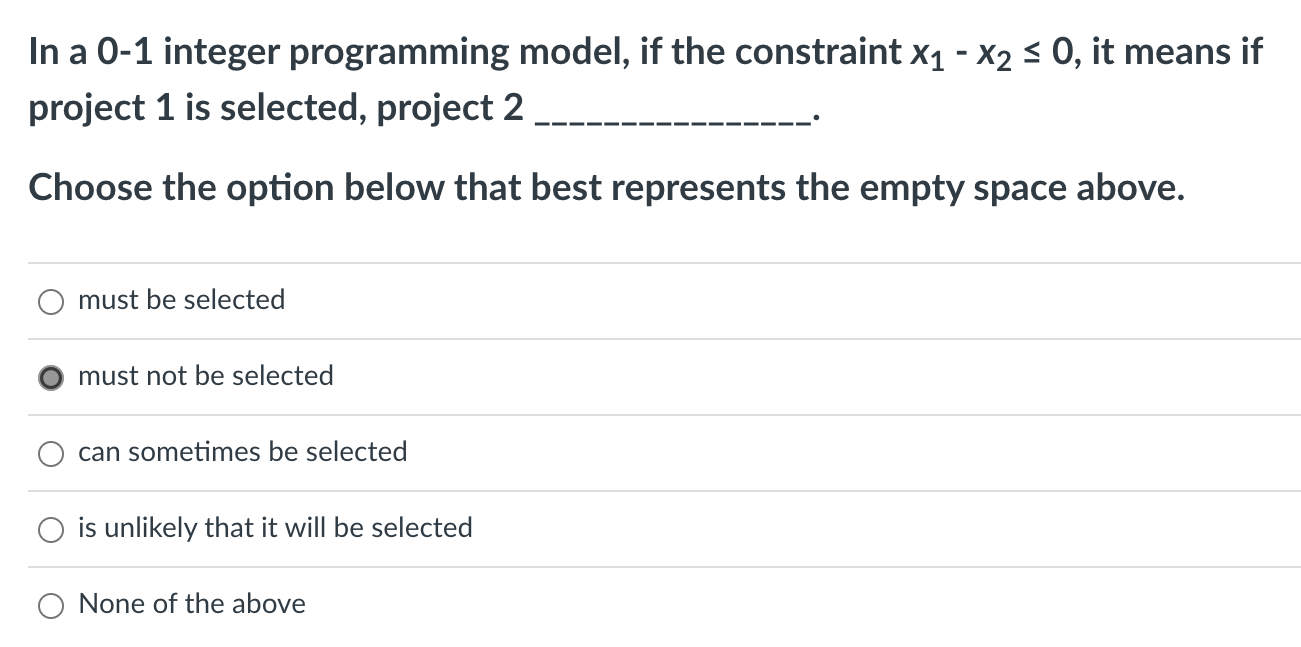
Task: Select the "None of the above" option
Action: pos(51,604)
